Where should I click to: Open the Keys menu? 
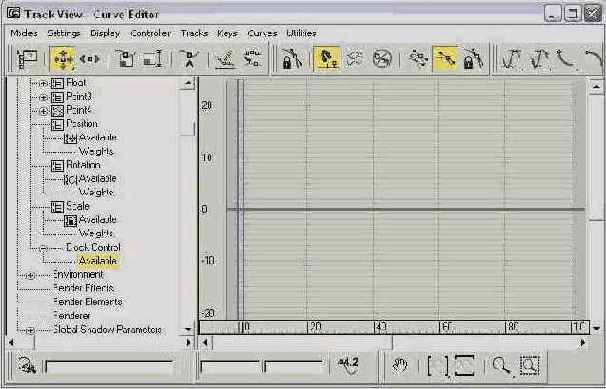[x=227, y=33]
